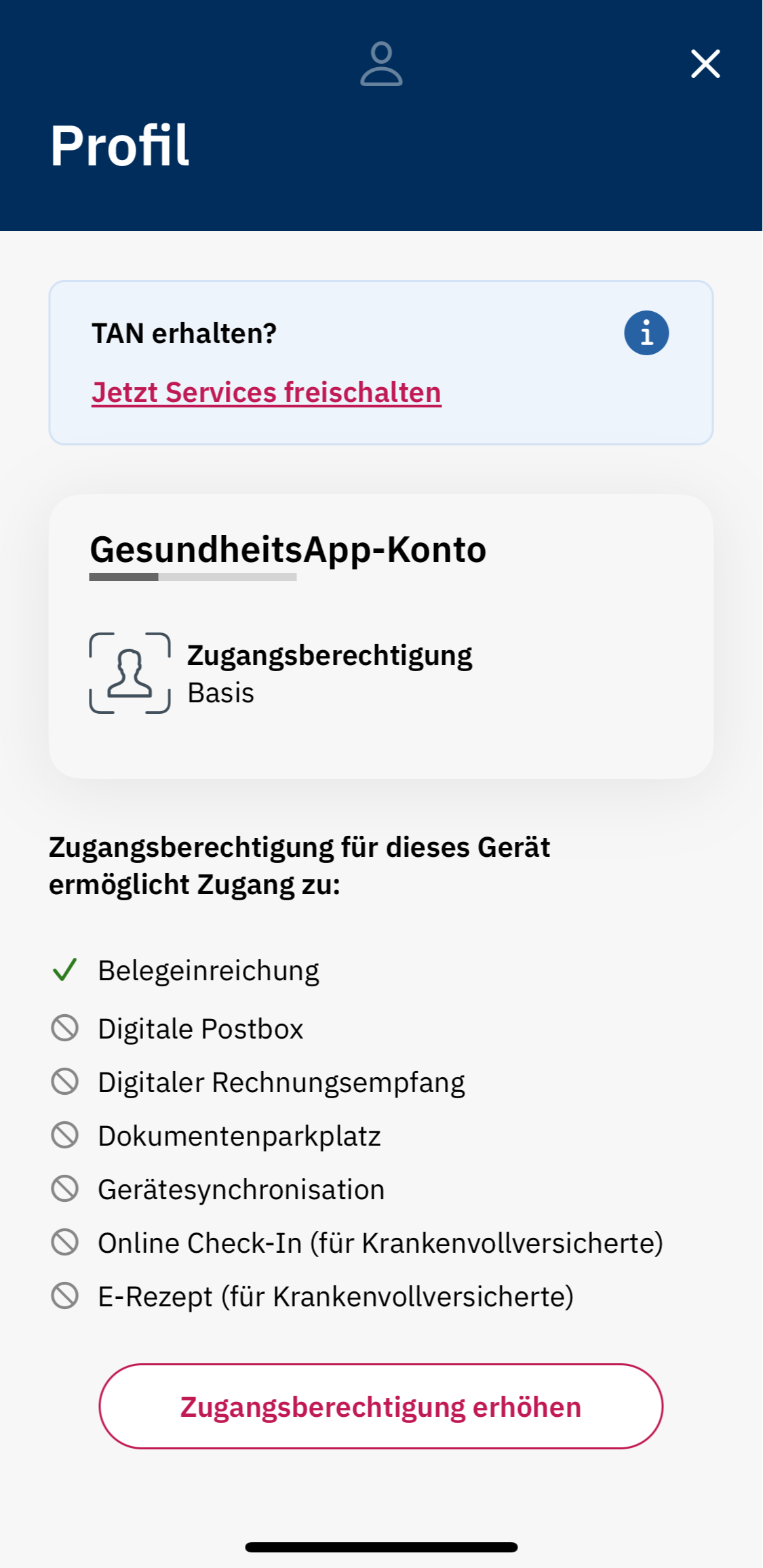Image resolution: width=763 pixels, height=1568 pixels.
Task: Open the TAN info icon
Action: coord(646,333)
